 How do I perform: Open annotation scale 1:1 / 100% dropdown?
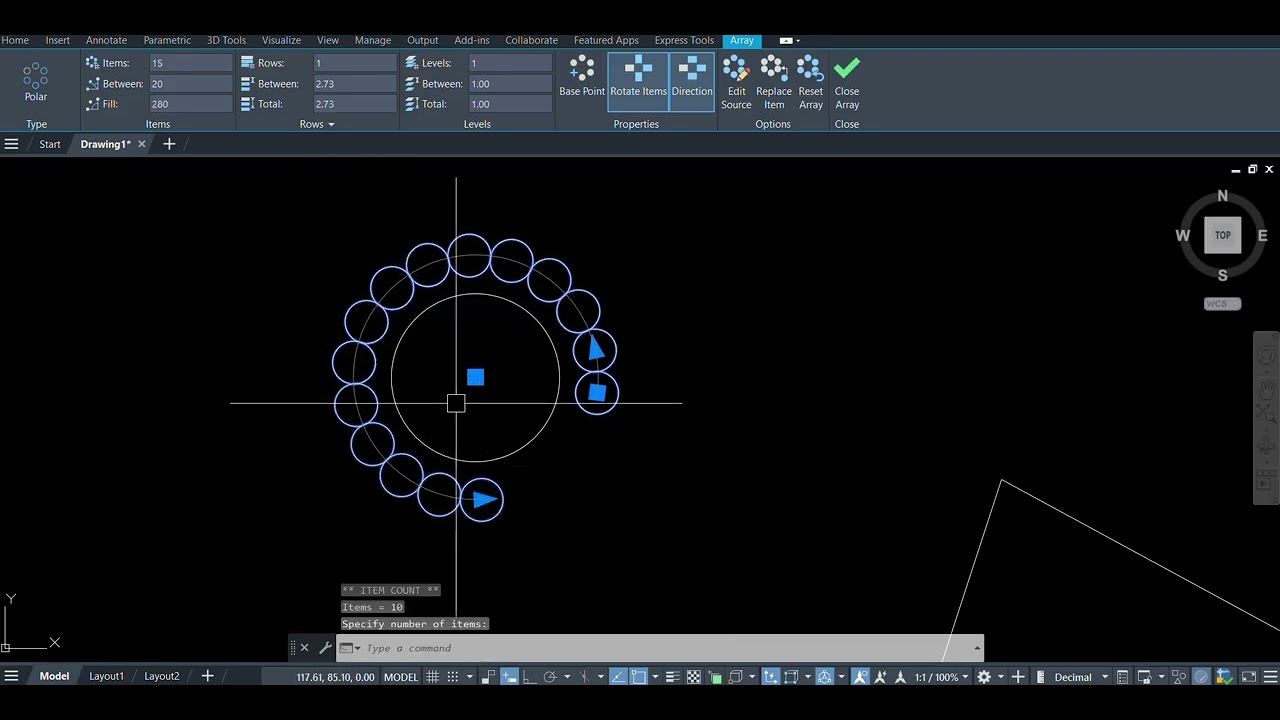point(942,677)
